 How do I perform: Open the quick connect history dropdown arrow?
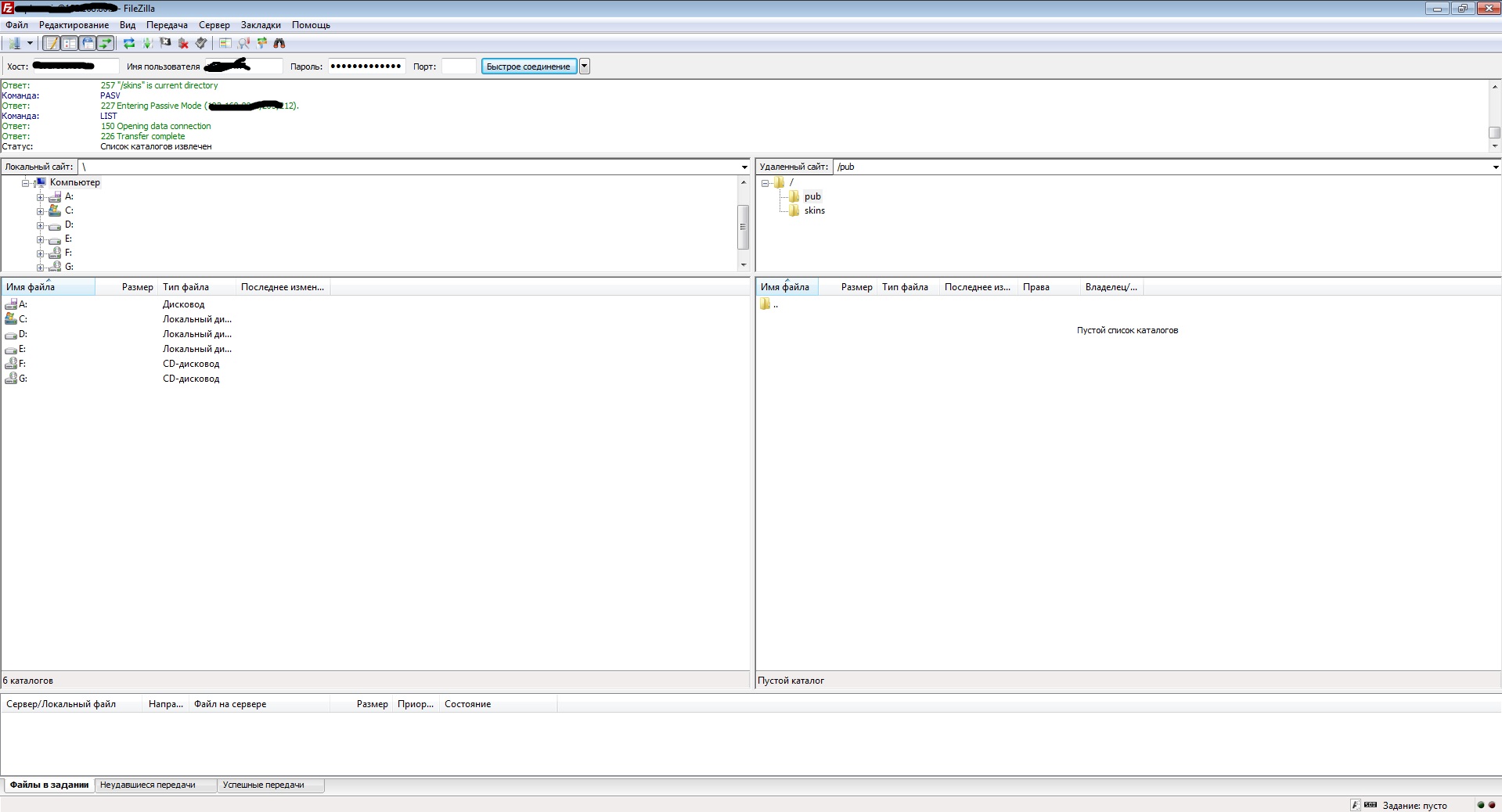click(584, 66)
